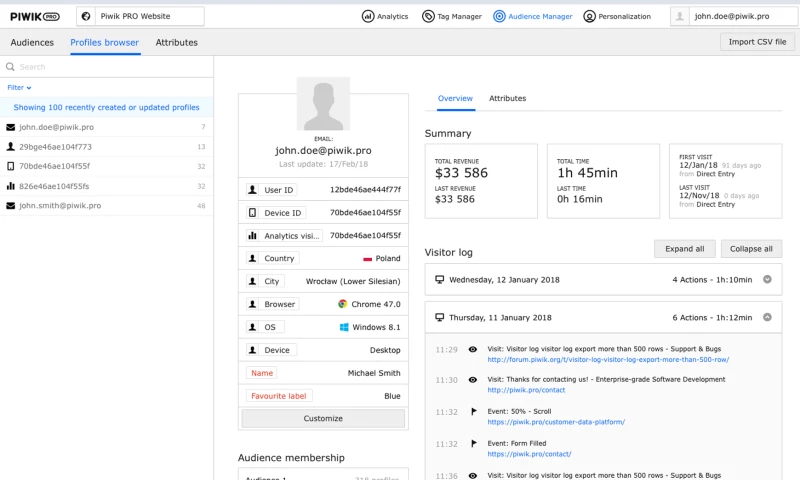
Task: Click the eye icon for the 11:29 visit
Action: pyautogui.click(x=473, y=349)
